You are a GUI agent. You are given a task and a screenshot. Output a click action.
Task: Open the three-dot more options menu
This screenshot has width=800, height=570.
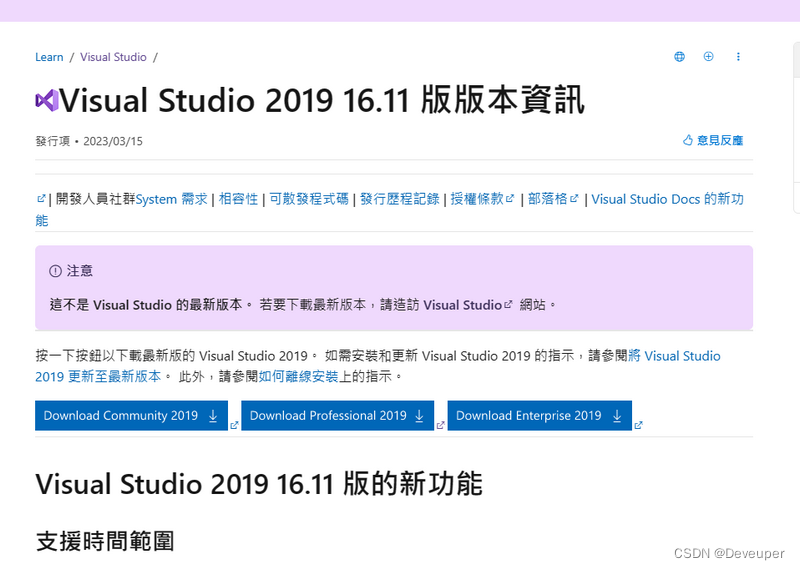pos(738,57)
